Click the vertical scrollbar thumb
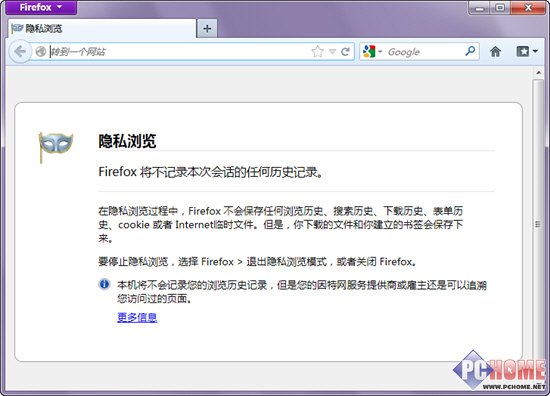This screenshot has width=550, height=396. 538,224
